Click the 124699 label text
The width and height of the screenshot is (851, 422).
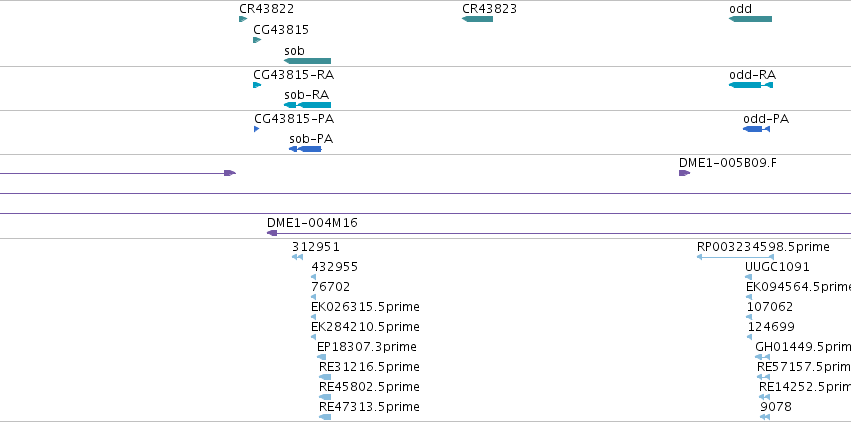point(771,327)
